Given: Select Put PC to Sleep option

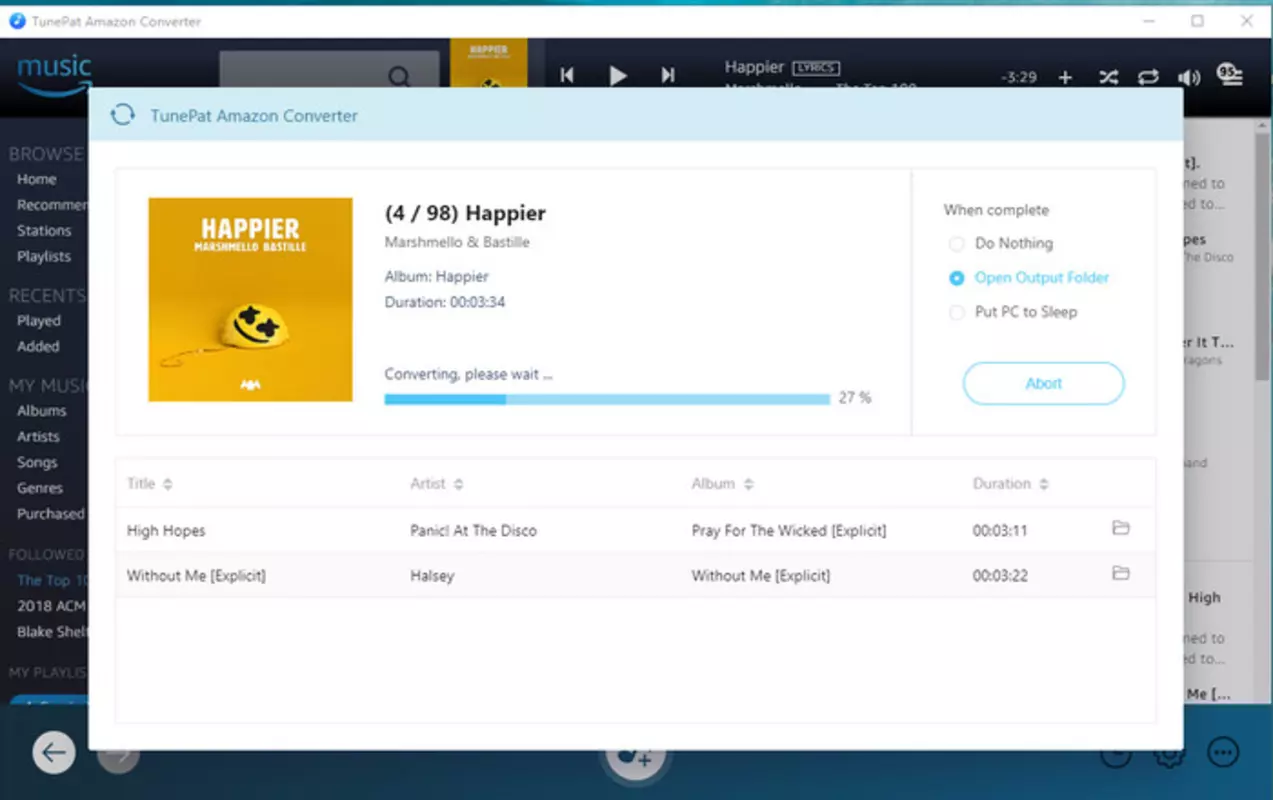Looking at the screenshot, I should point(1013,312).
